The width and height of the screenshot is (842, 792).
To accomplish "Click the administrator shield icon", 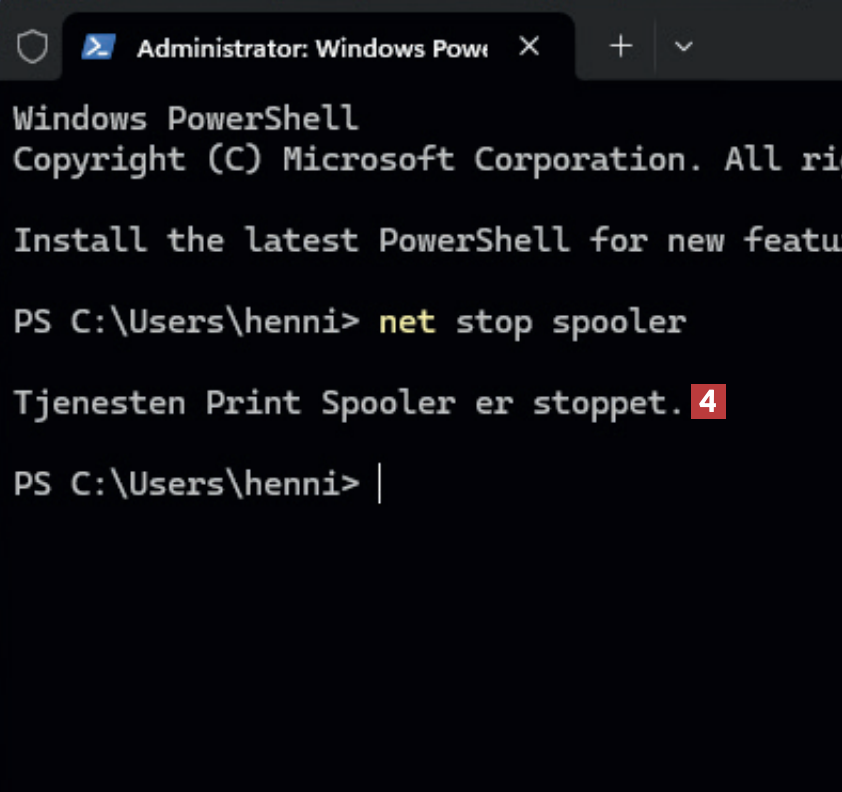I will 33,46.
